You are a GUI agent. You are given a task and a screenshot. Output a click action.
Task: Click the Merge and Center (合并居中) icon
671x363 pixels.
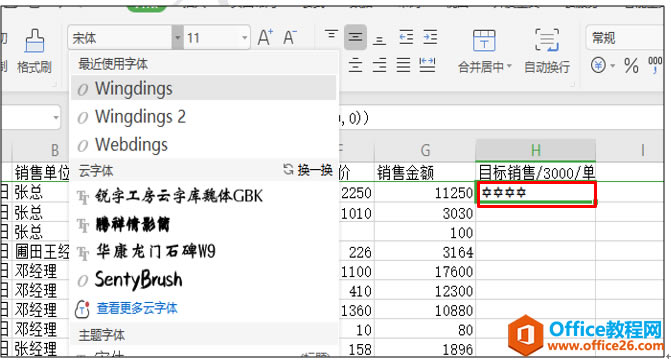(484, 41)
